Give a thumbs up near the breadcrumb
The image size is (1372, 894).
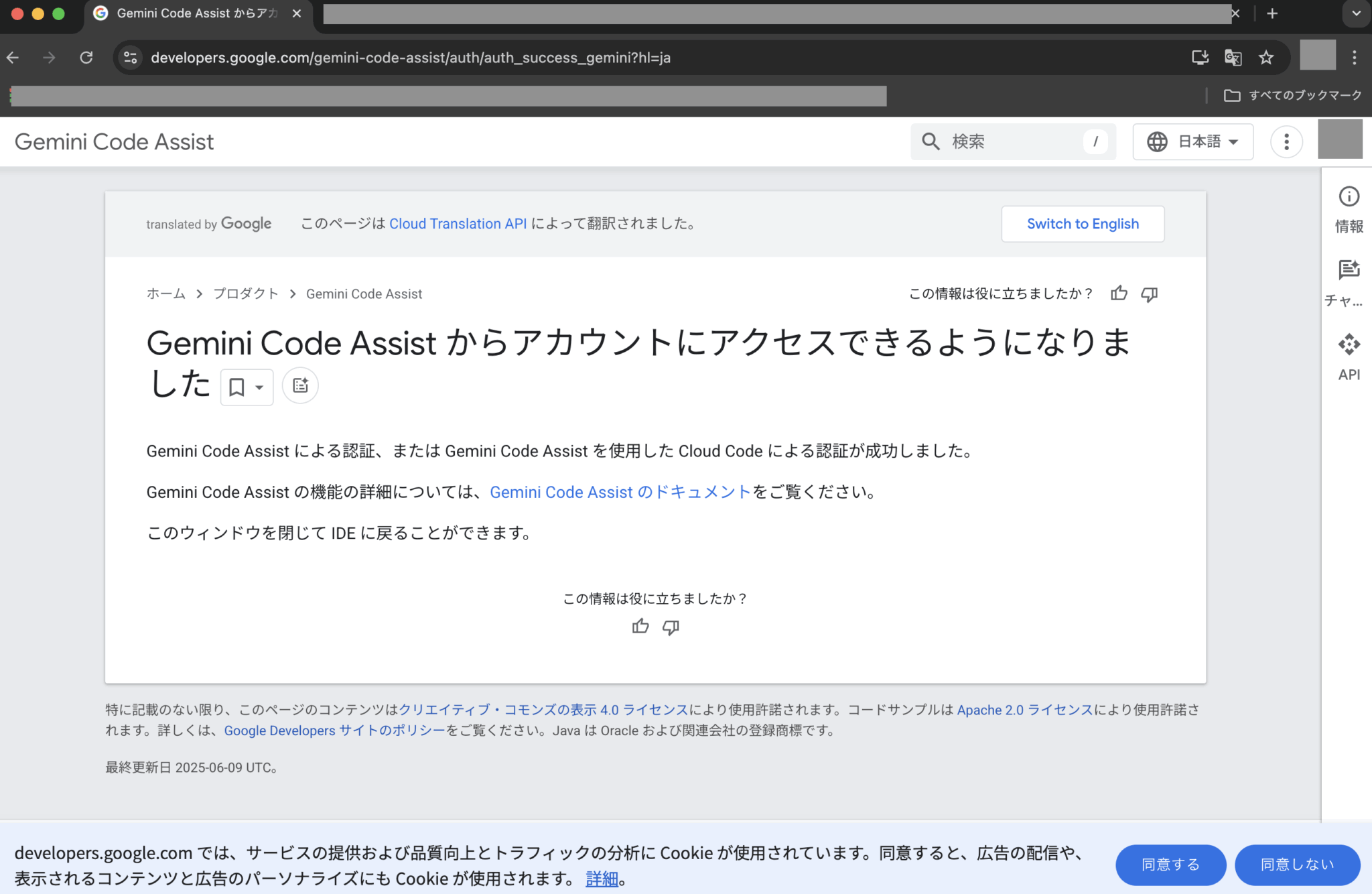tap(1119, 294)
